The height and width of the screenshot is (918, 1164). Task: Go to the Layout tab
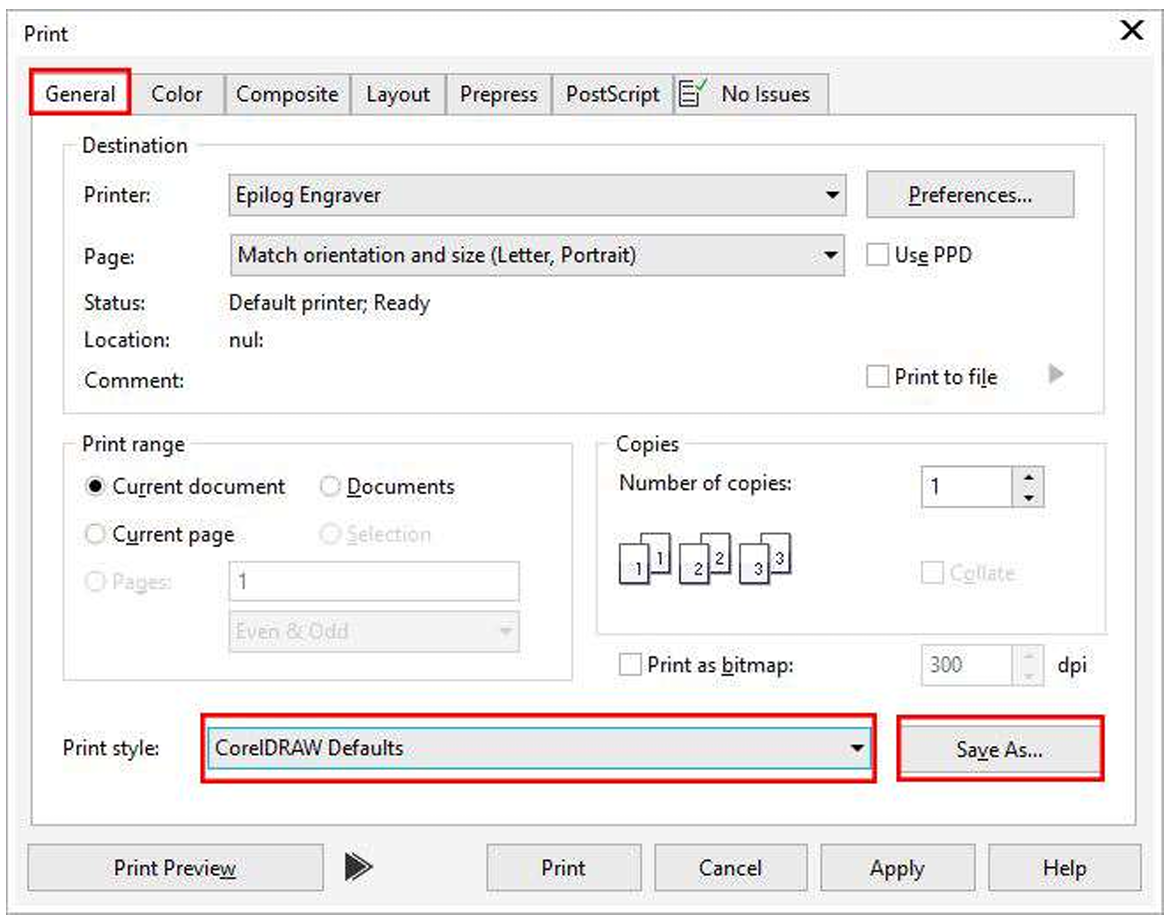[397, 95]
